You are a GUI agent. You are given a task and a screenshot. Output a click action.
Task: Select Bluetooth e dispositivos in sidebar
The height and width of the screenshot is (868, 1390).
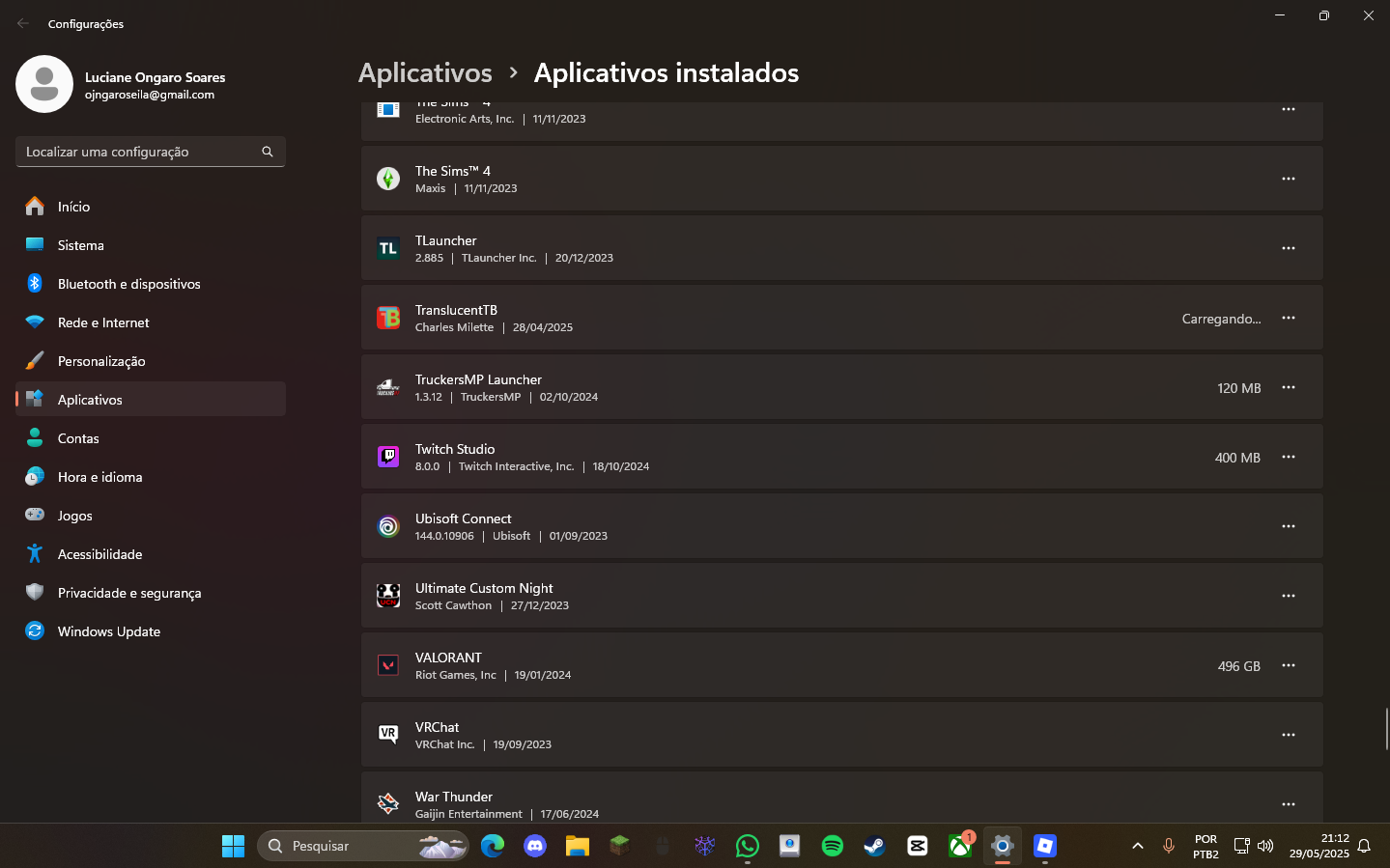[128, 284]
